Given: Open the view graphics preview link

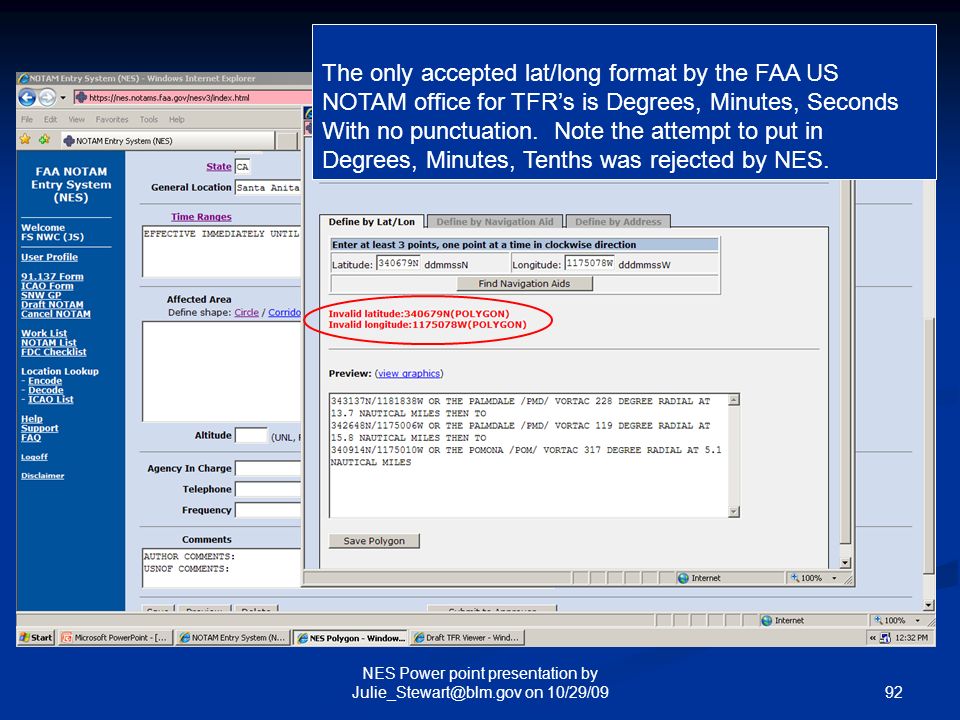Looking at the screenshot, I should click(409, 373).
